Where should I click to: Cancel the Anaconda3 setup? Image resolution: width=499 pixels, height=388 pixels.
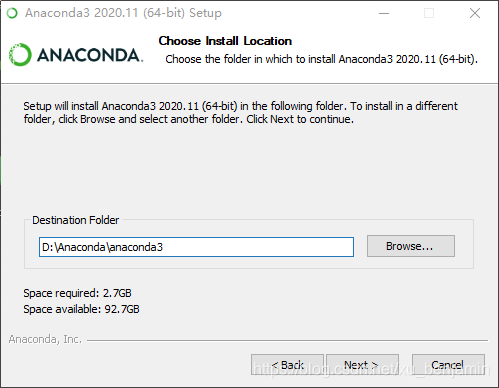click(x=448, y=365)
